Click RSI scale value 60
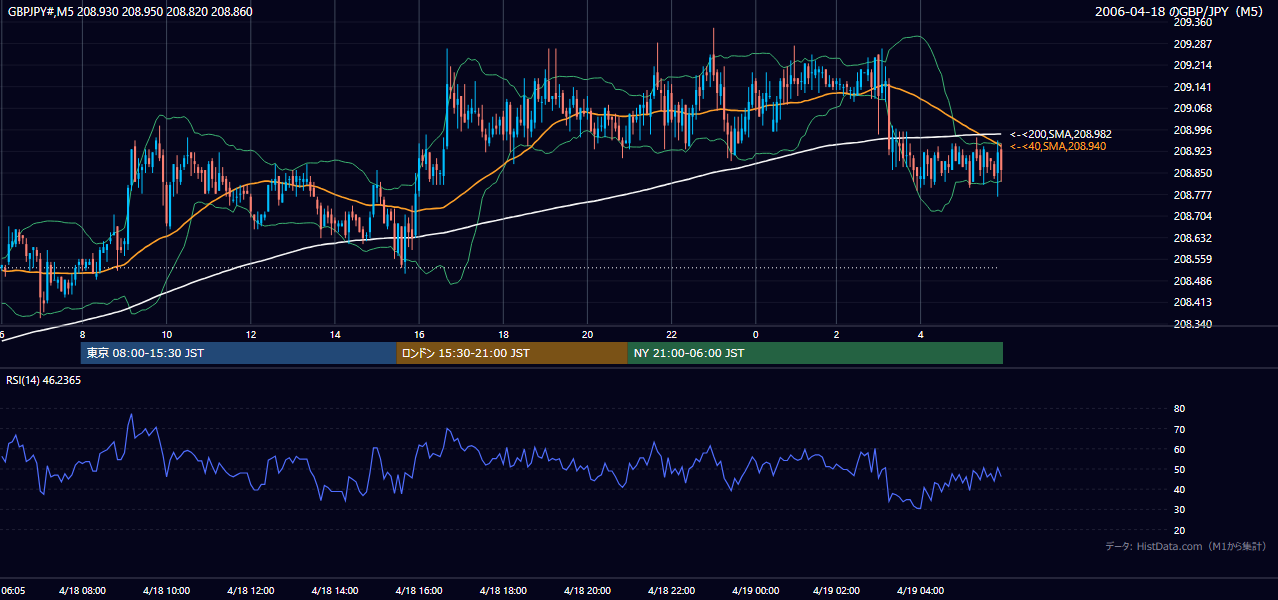The width and height of the screenshot is (1278, 600). click(x=1179, y=449)
